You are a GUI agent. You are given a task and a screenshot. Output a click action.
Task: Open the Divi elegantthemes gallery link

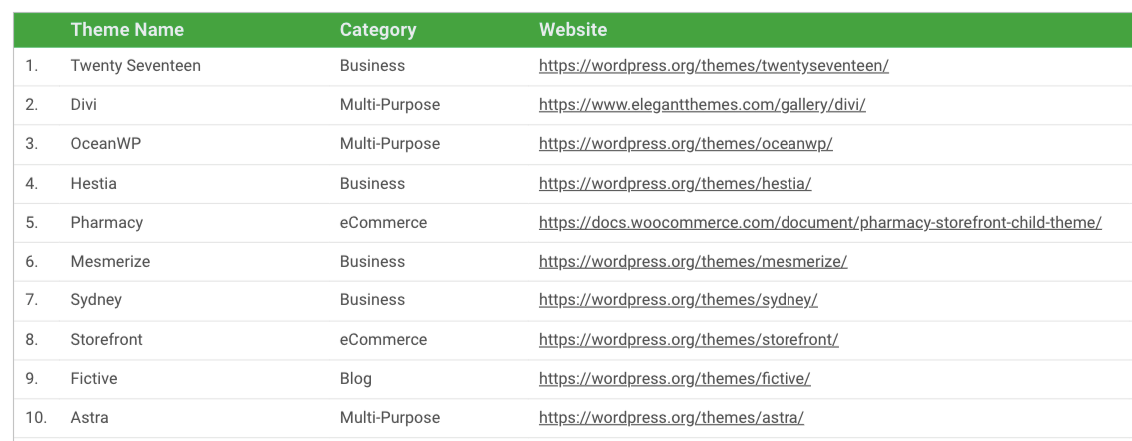tap(702, 105)
